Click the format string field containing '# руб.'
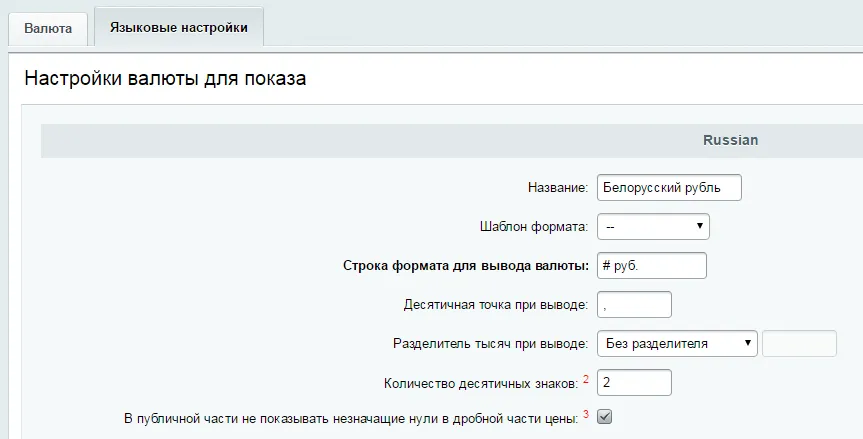863x439 pixels. pos(651,265)
